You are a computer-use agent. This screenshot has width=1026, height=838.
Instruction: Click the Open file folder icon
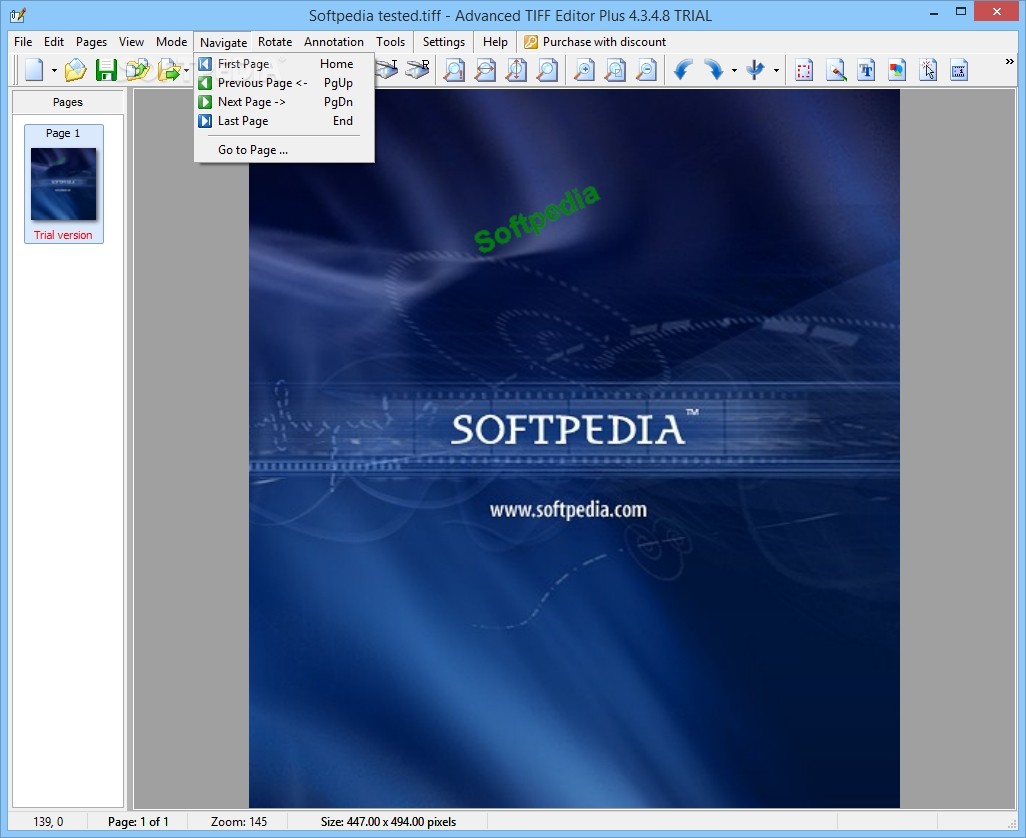point(75,69)
